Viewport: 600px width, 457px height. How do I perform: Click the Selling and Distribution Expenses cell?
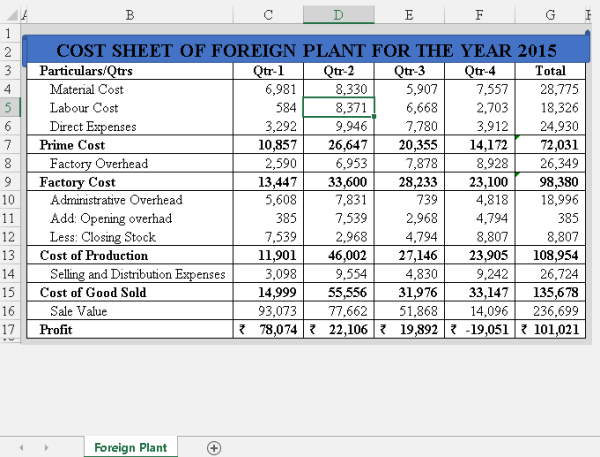pos(130,274)
